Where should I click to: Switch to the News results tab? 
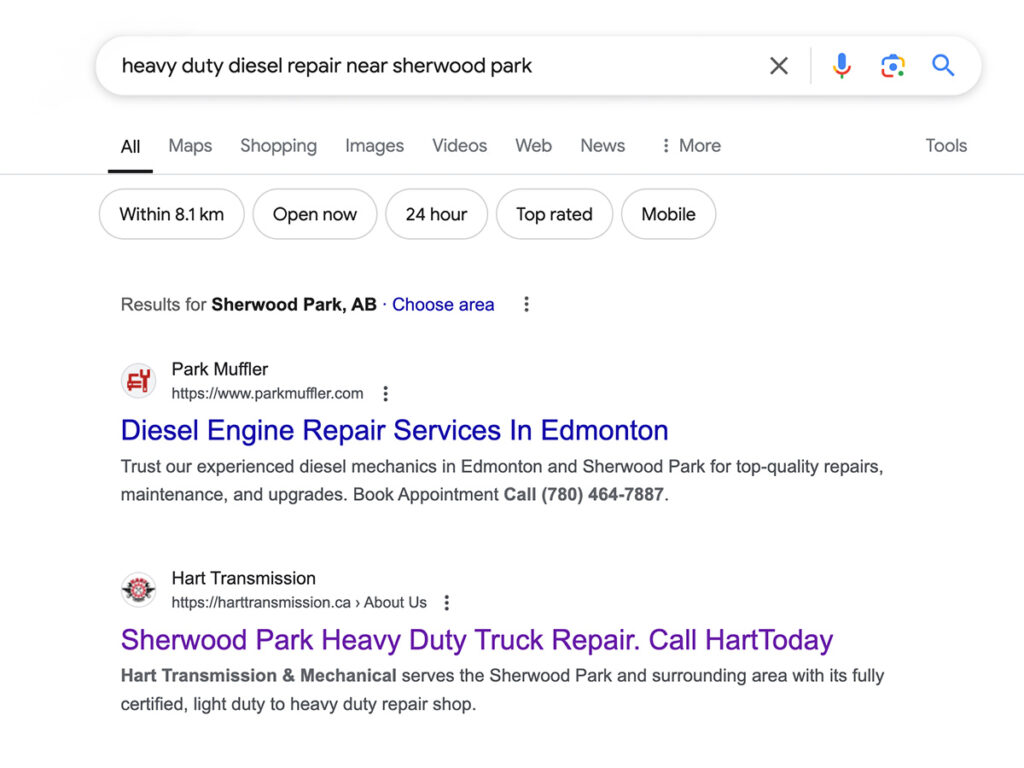coord(602,146)
